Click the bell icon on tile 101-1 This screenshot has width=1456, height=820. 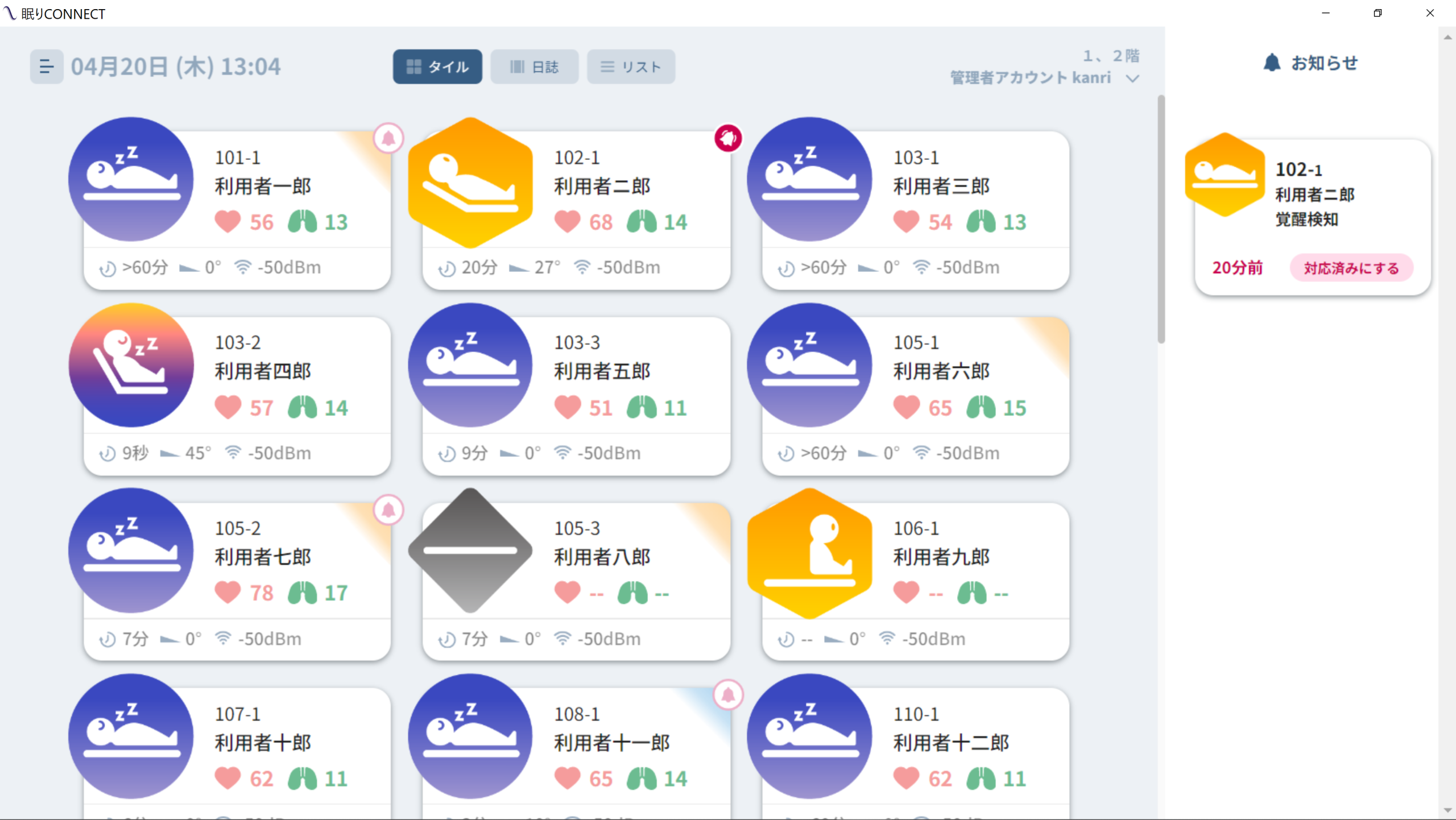pos(388,138)
